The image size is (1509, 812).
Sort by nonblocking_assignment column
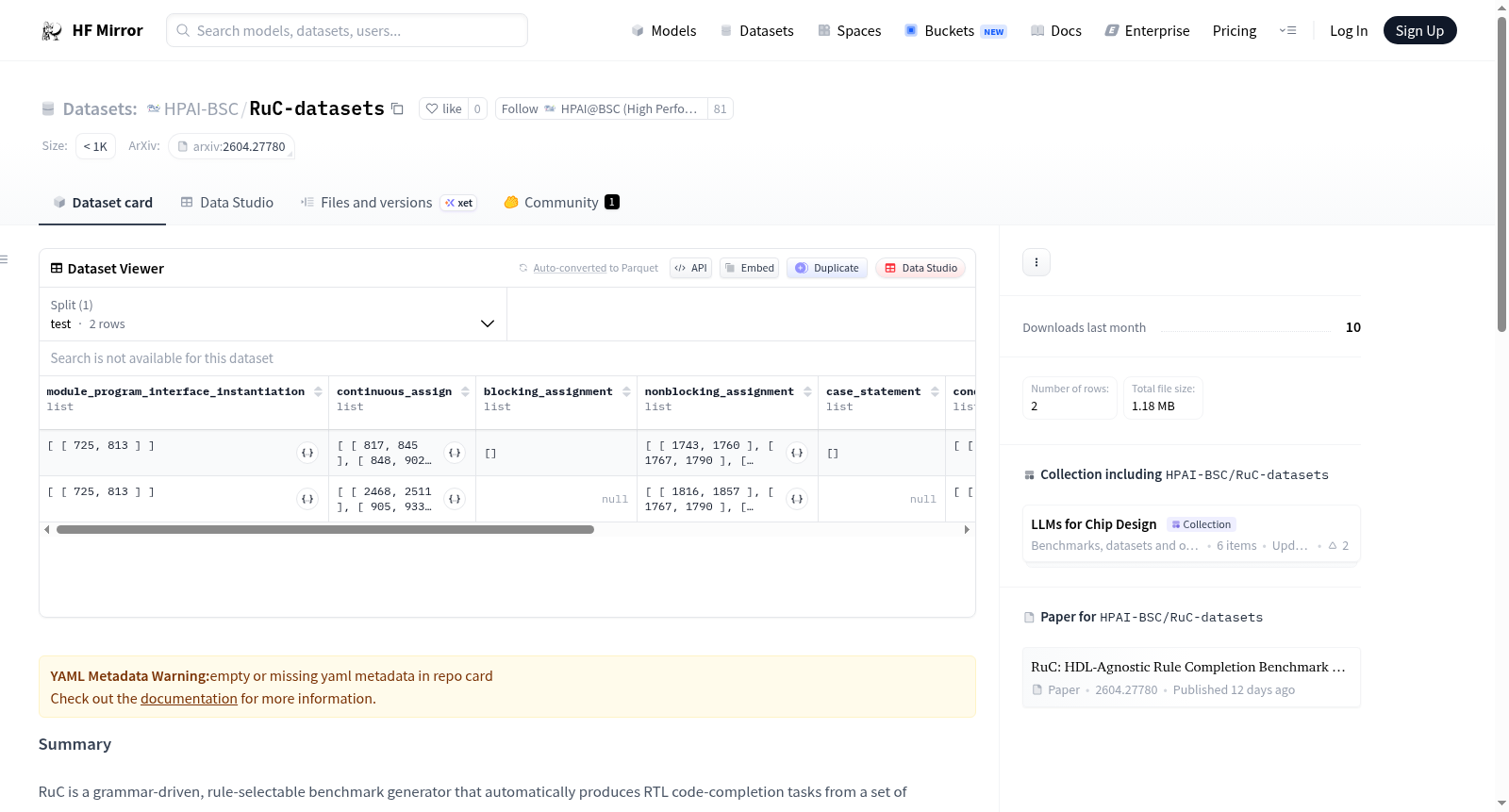807,391
